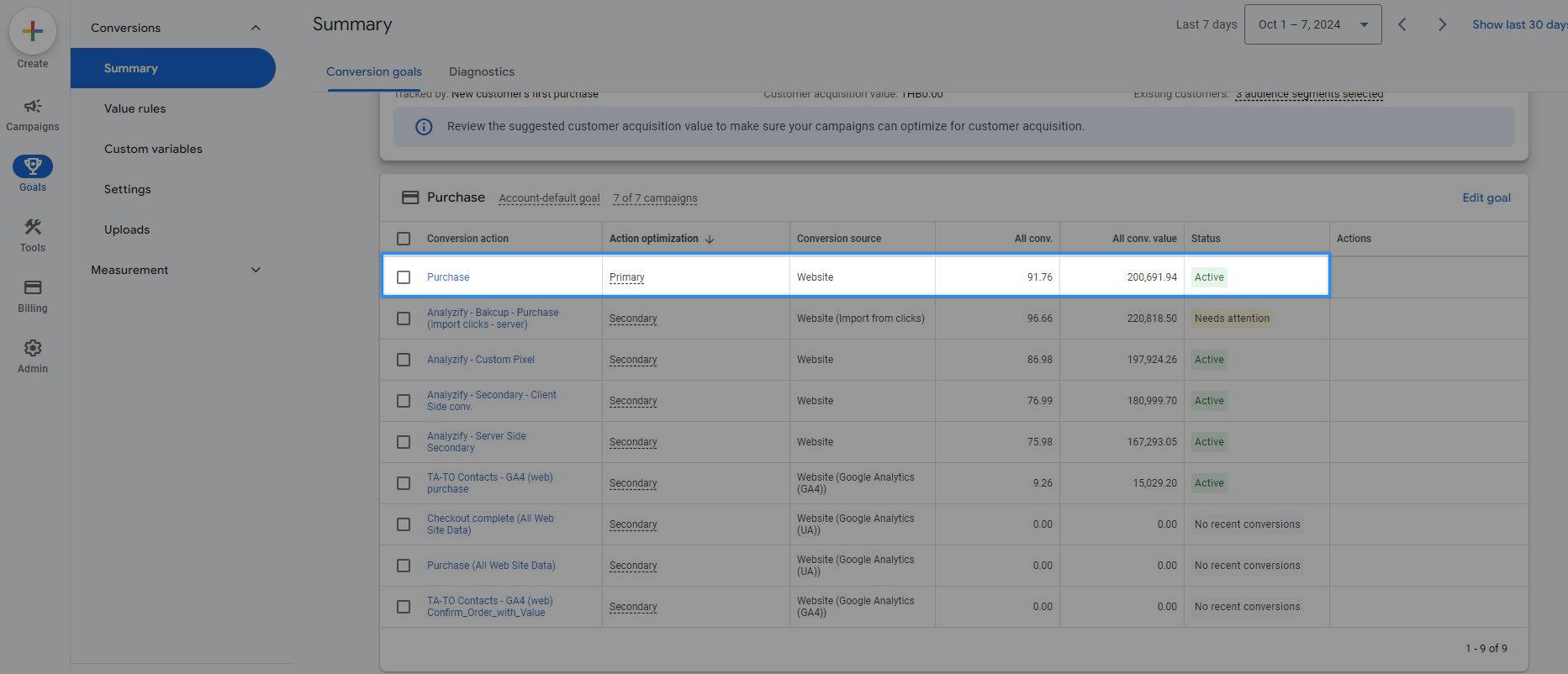1568x674 pixels.
Task: Open Analyzify - Custom Pixel link
Action: [481, 360]
